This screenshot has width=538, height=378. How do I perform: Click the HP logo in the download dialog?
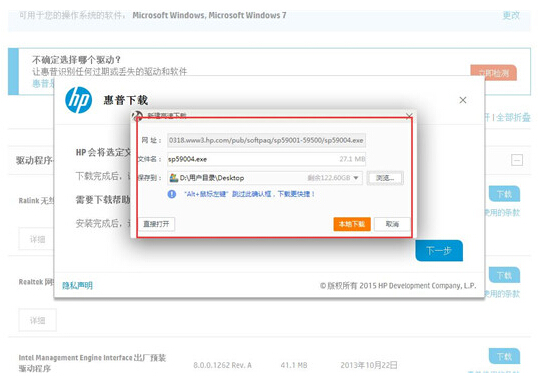(79, 100)
